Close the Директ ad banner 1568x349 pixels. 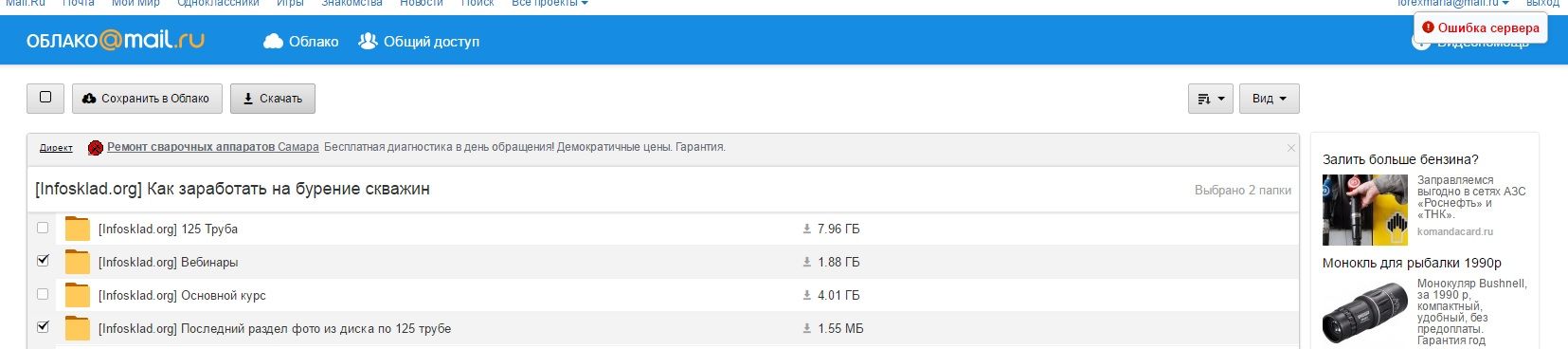pos(1290,148)
